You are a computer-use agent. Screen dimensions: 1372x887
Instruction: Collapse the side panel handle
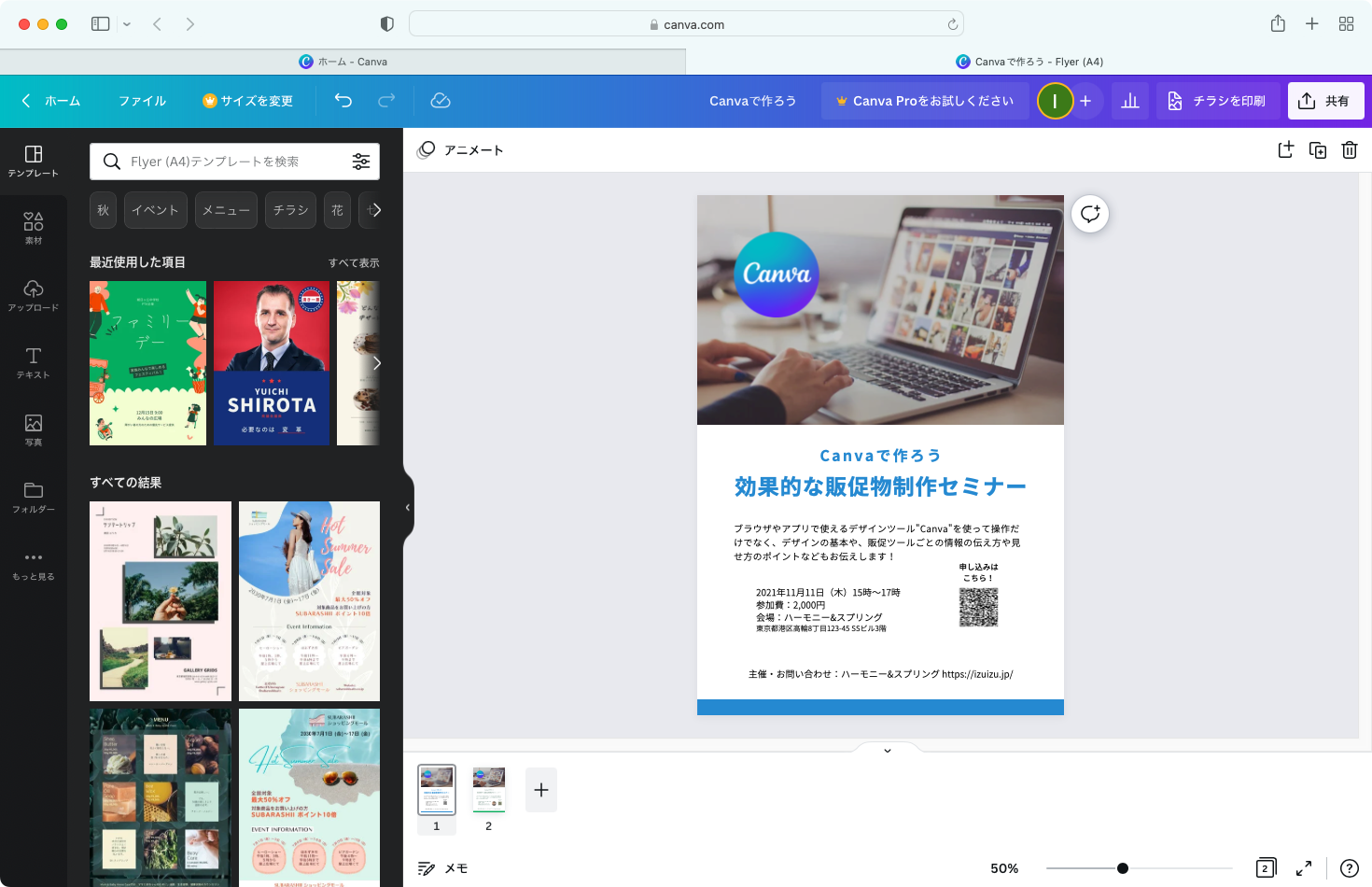[408, 507]
